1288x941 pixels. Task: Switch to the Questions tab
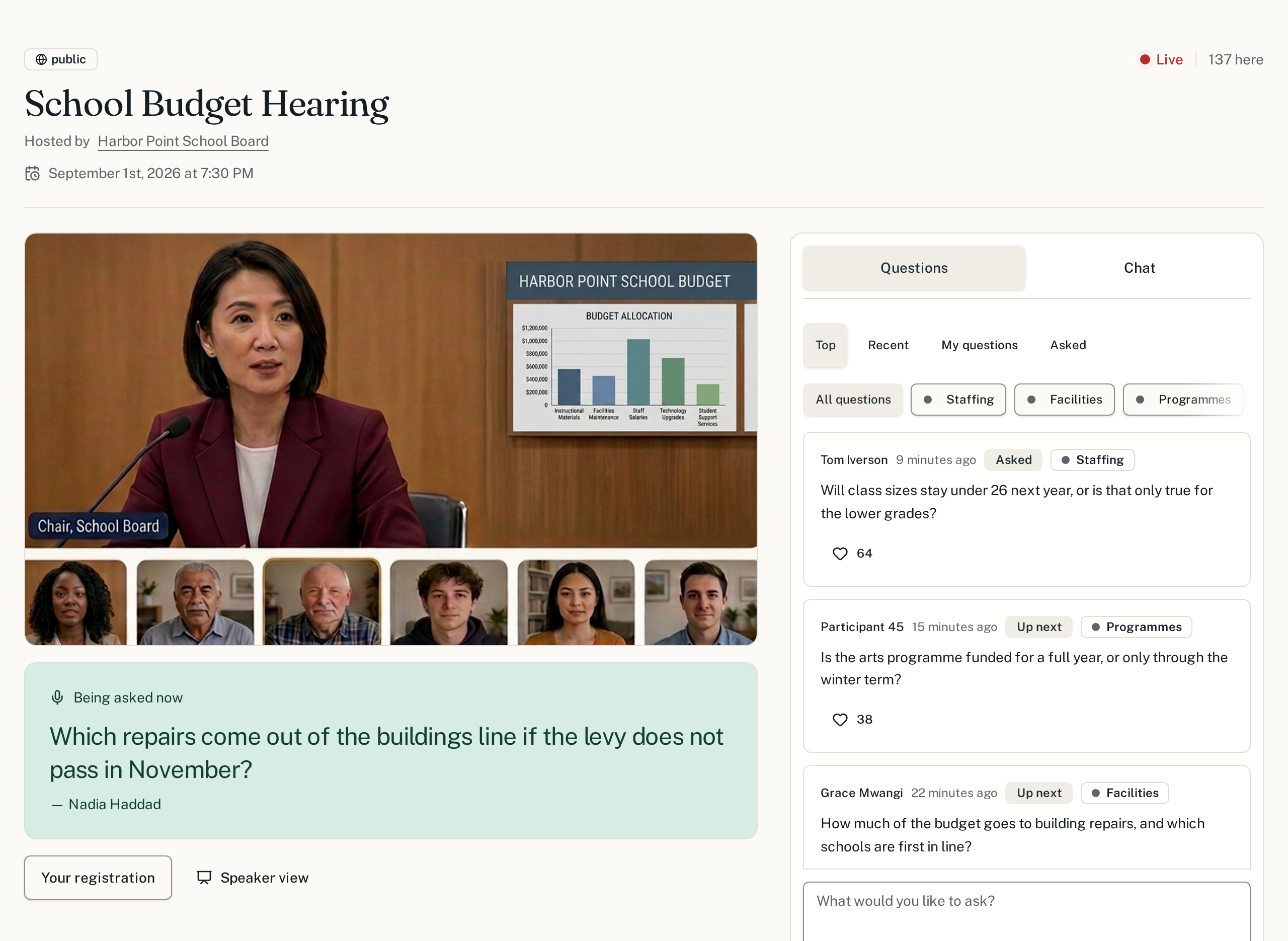(914, 268)
